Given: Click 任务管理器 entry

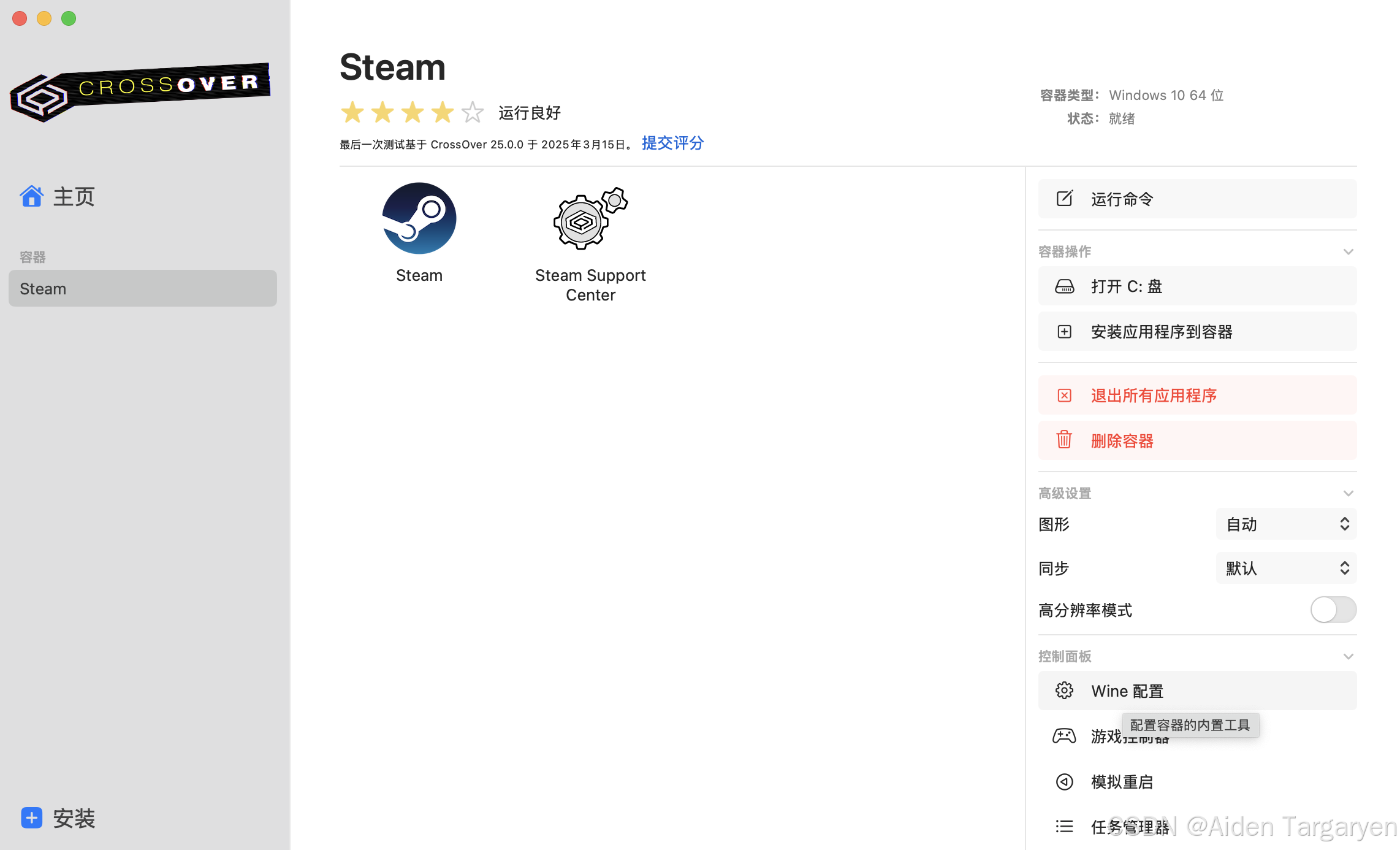Looking at the screenshot, I should (1197, 827).
